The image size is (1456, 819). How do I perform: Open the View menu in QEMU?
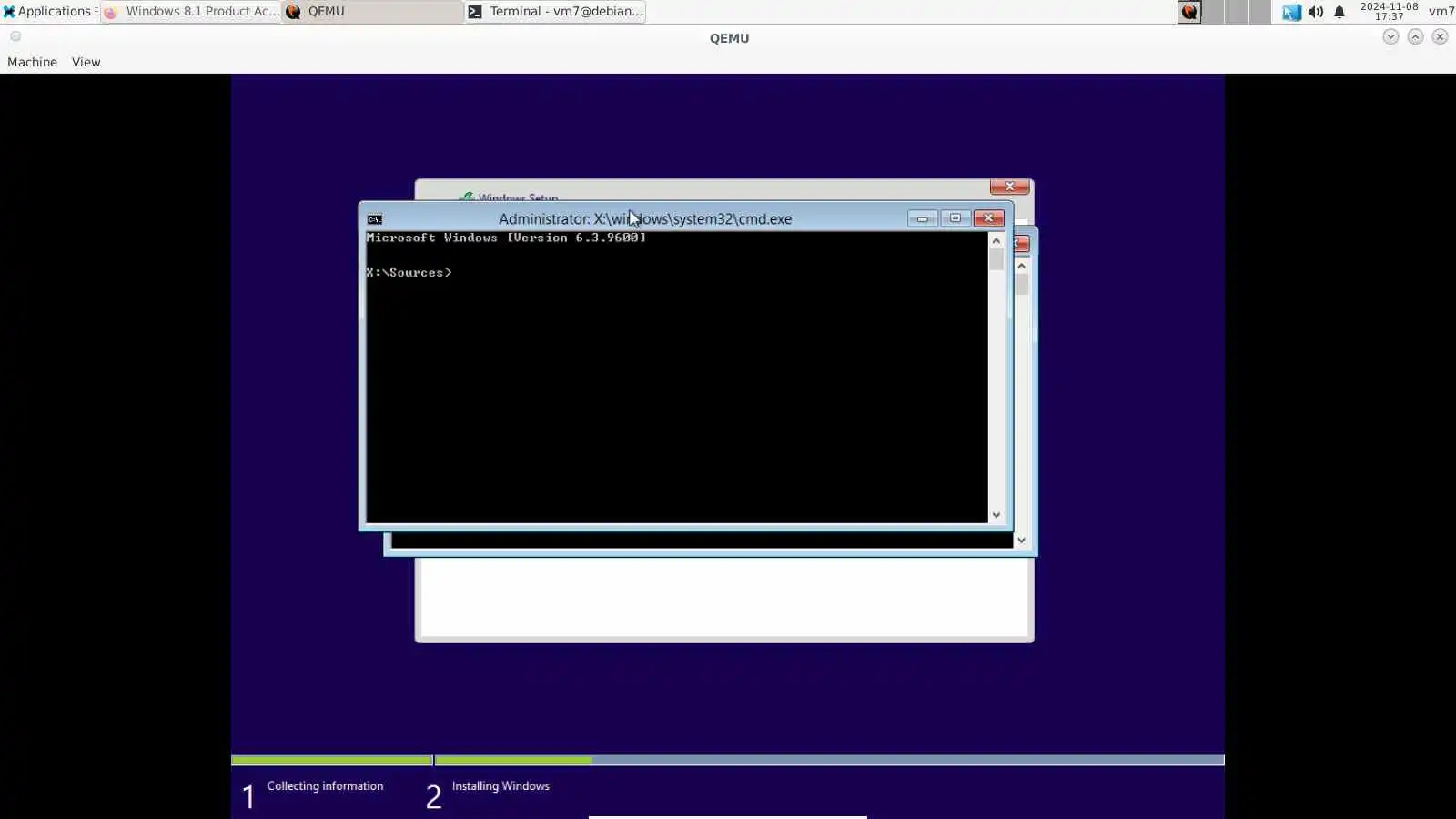86,62
